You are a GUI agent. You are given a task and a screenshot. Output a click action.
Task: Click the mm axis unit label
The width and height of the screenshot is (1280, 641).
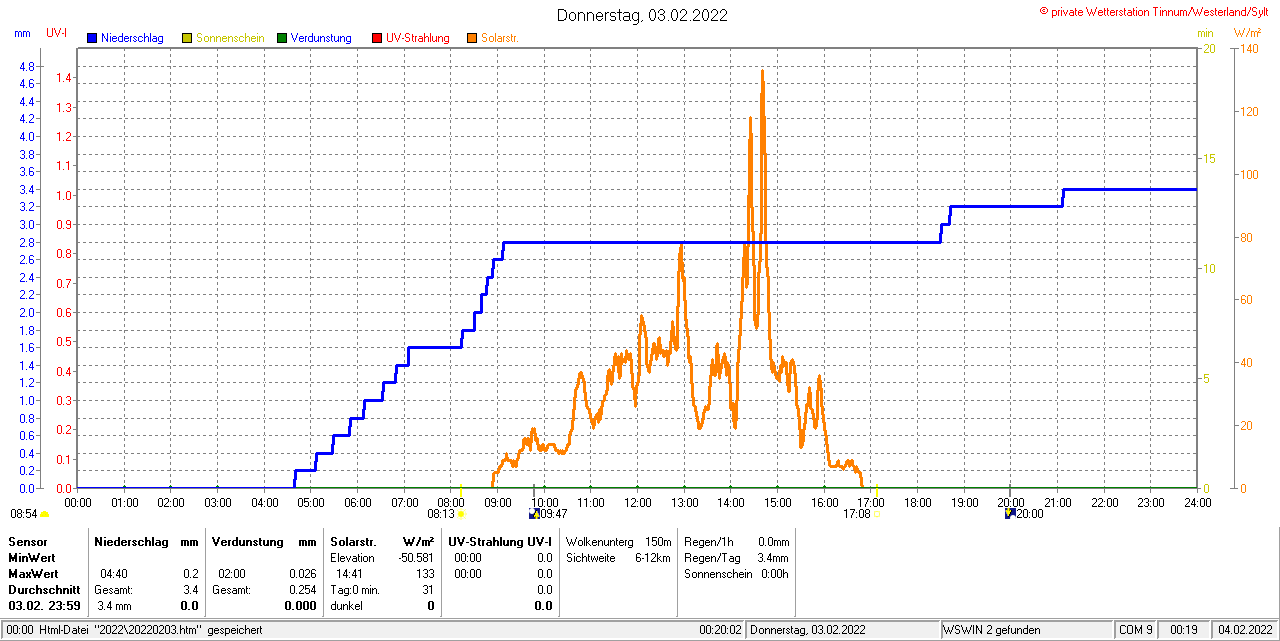[23, 33]
